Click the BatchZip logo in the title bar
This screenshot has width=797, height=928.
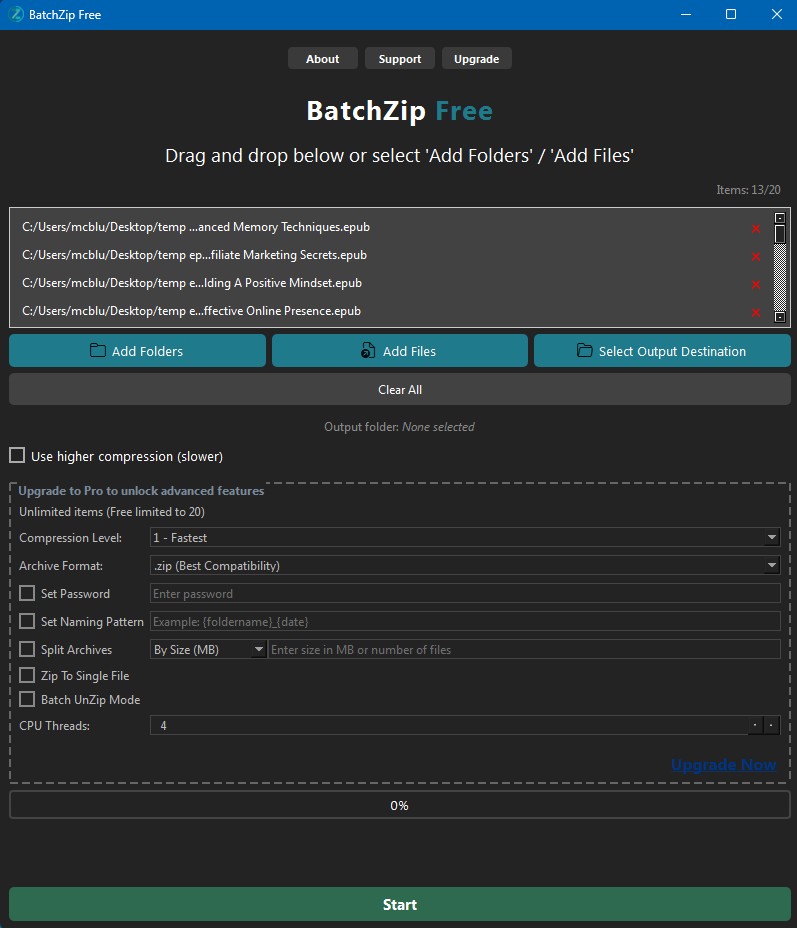[17, 14]
